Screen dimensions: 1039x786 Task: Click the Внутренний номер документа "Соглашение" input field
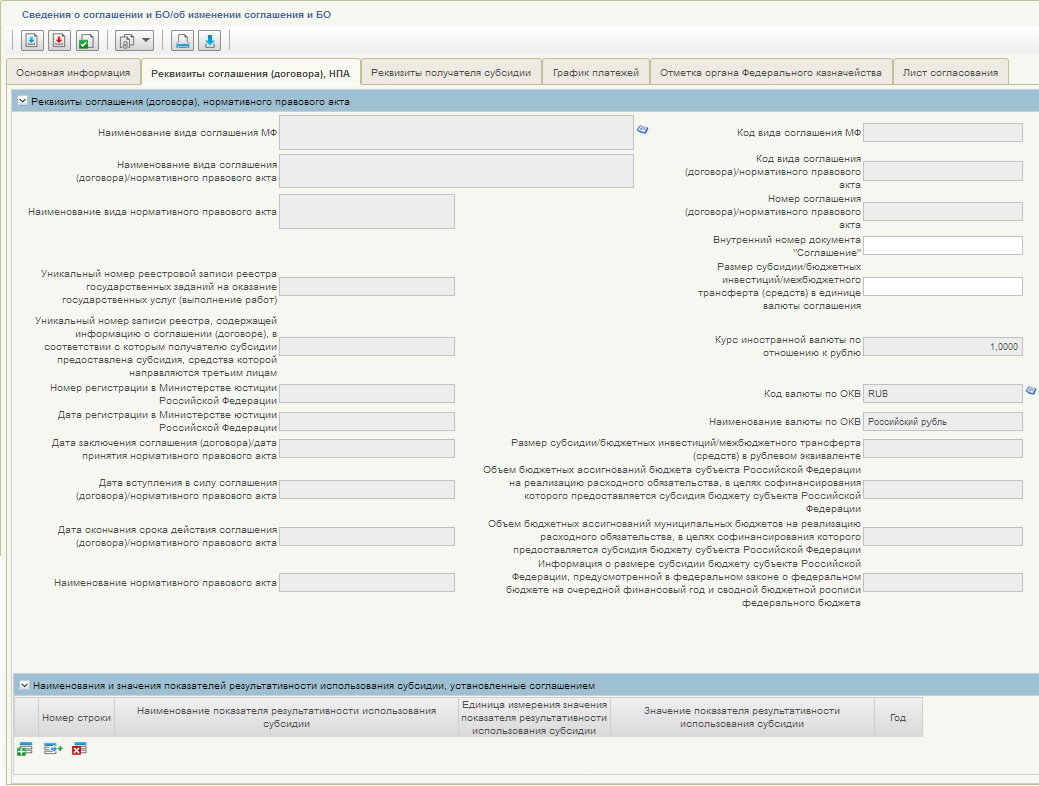point(943,246)
